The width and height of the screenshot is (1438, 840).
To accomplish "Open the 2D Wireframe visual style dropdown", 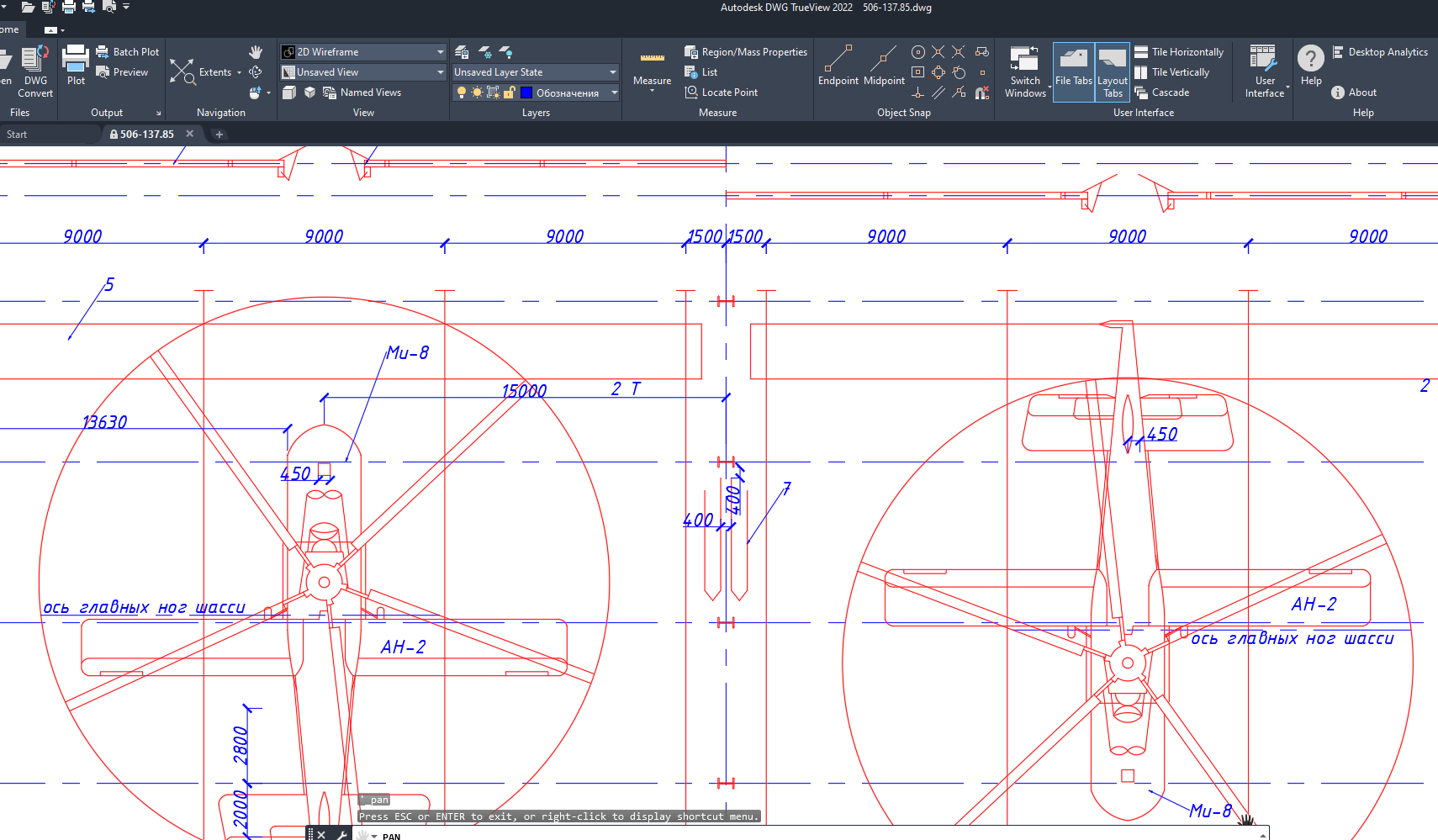I will tap(363, 52).
